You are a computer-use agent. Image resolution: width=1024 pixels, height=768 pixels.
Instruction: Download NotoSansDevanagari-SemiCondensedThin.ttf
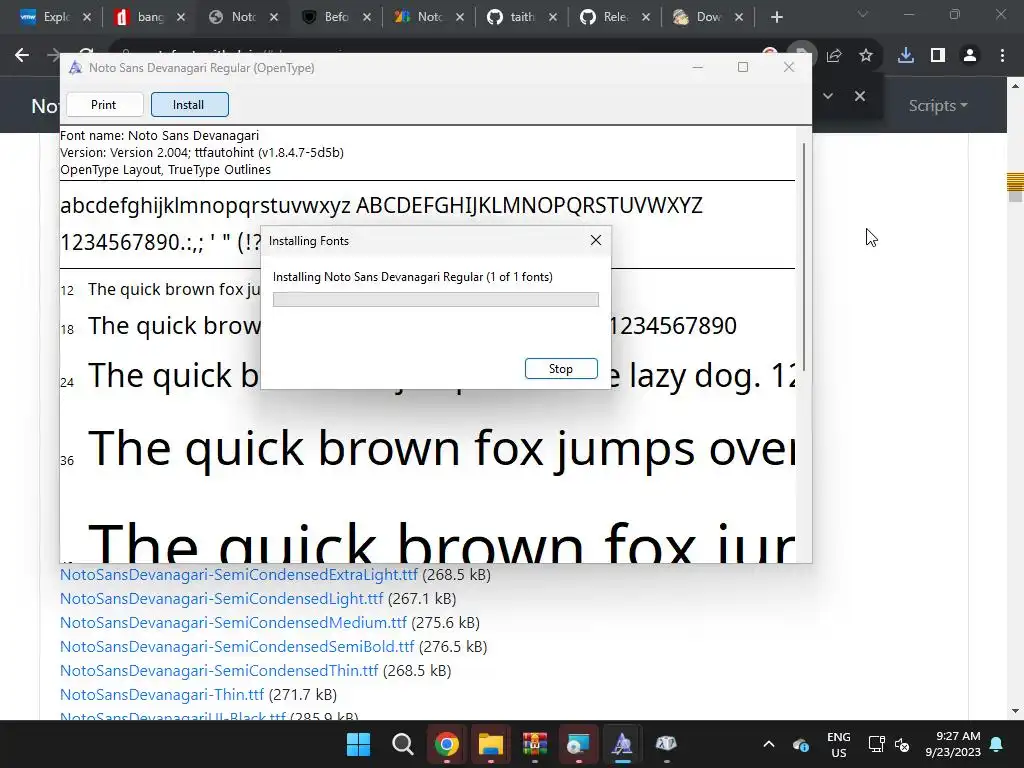click(x=219, y=671)
